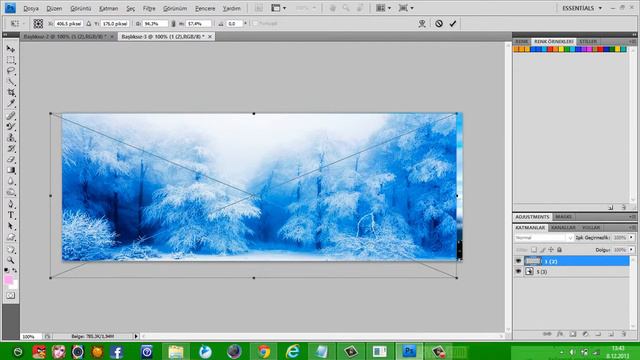Select the Dodge tool

[x=11, y=192]
